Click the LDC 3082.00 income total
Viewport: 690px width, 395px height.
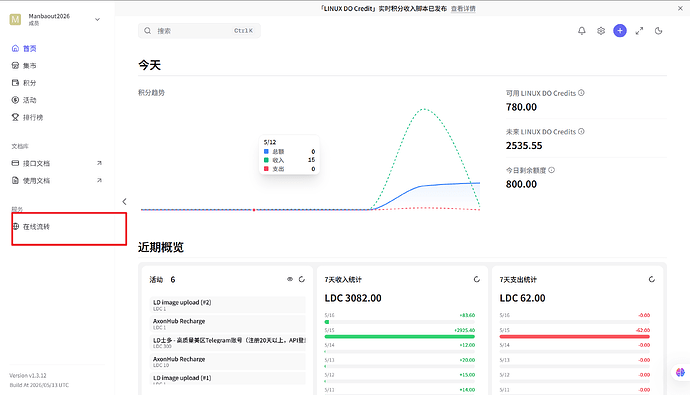353,298
